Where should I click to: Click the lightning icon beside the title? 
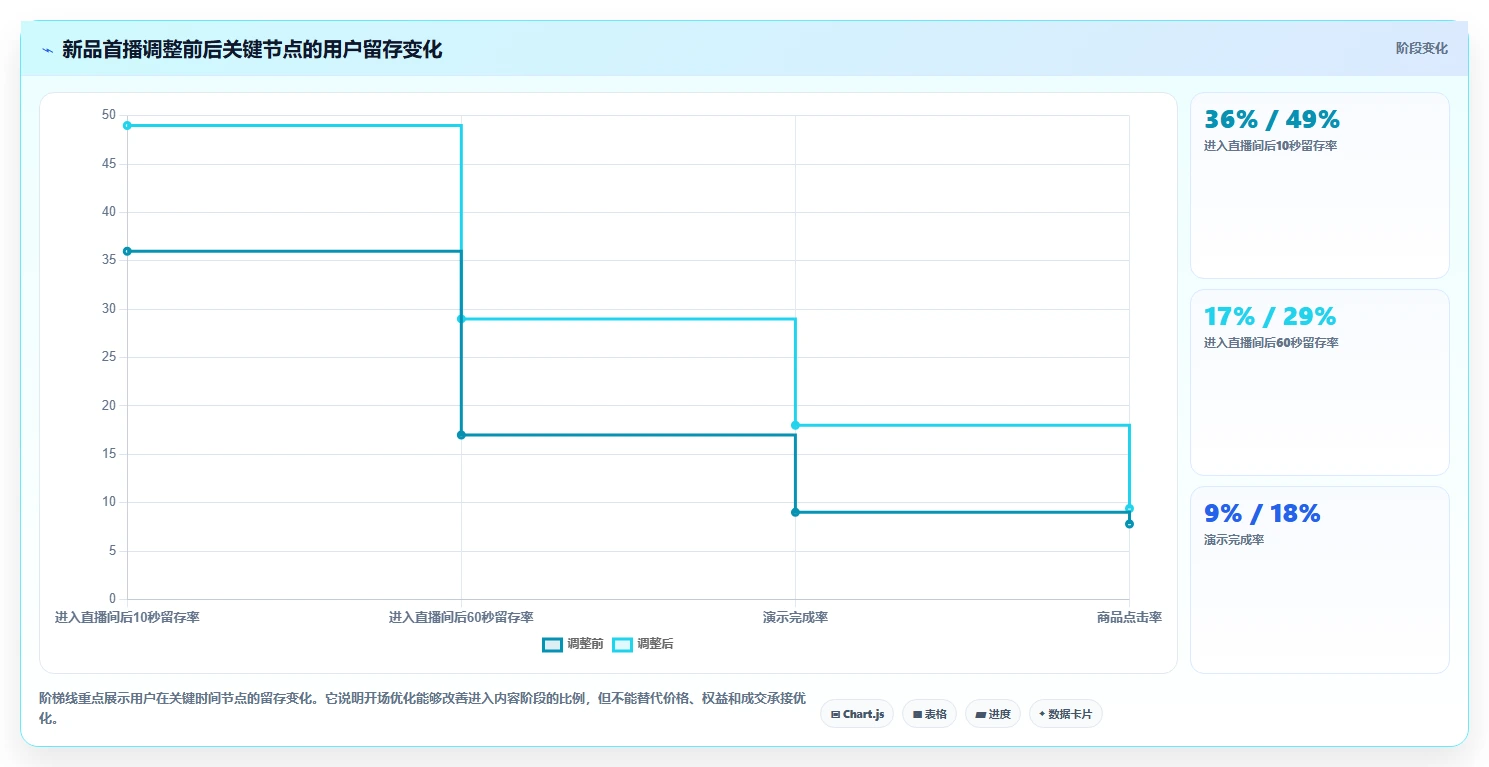coord(47,50)
